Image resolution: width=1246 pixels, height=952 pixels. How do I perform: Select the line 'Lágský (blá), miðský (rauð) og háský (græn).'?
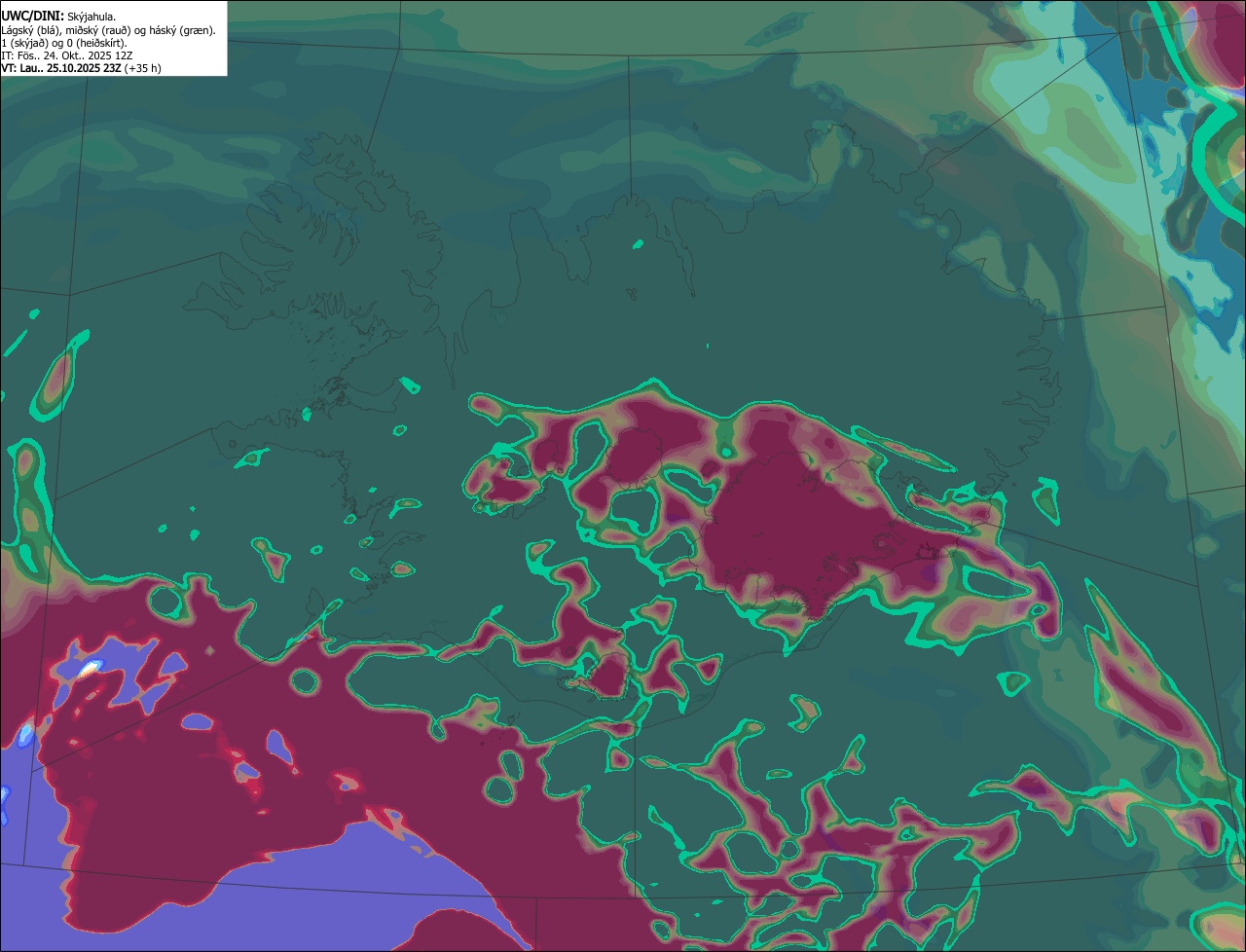click(108, 30)
